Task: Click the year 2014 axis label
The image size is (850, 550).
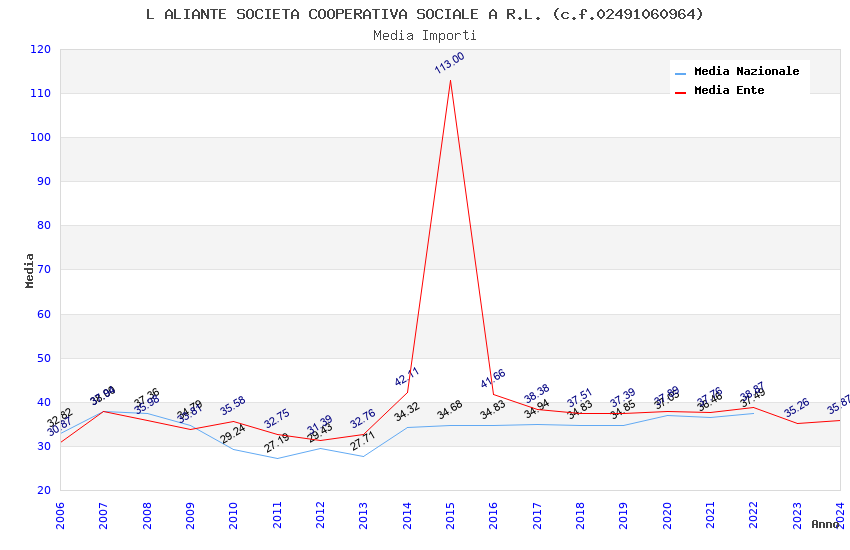Action: [x=407, y=515]
